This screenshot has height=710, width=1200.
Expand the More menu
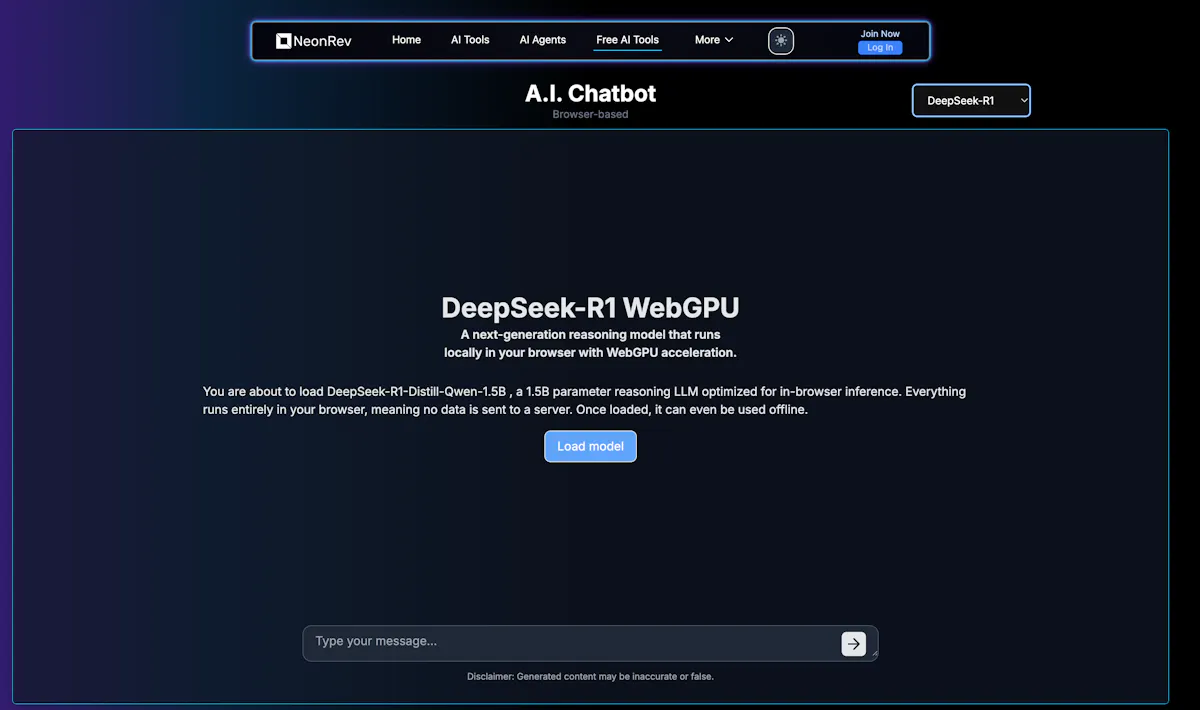(x=714, y=40)
